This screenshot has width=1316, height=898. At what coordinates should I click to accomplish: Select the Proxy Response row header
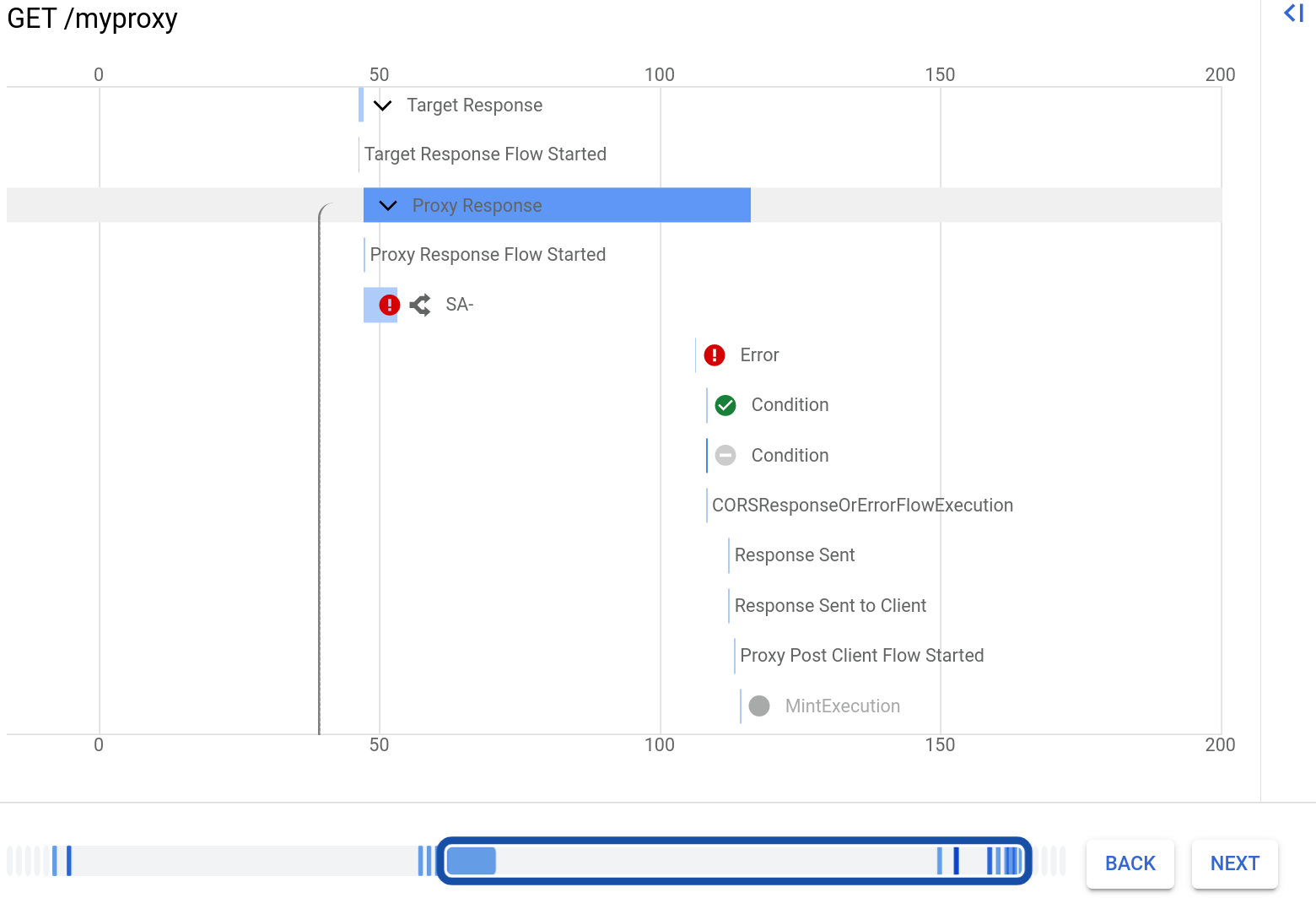tap(476, 205)
